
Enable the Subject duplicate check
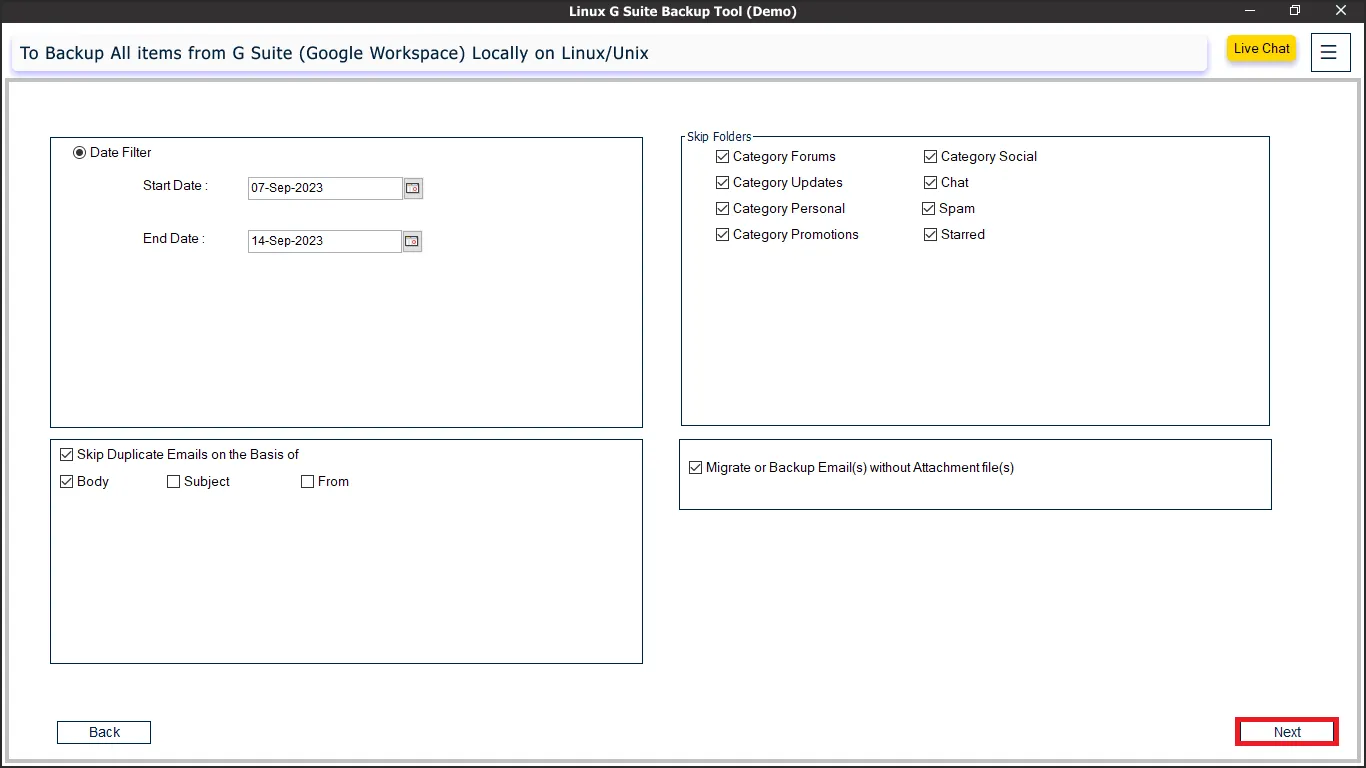tap(174, 482)
